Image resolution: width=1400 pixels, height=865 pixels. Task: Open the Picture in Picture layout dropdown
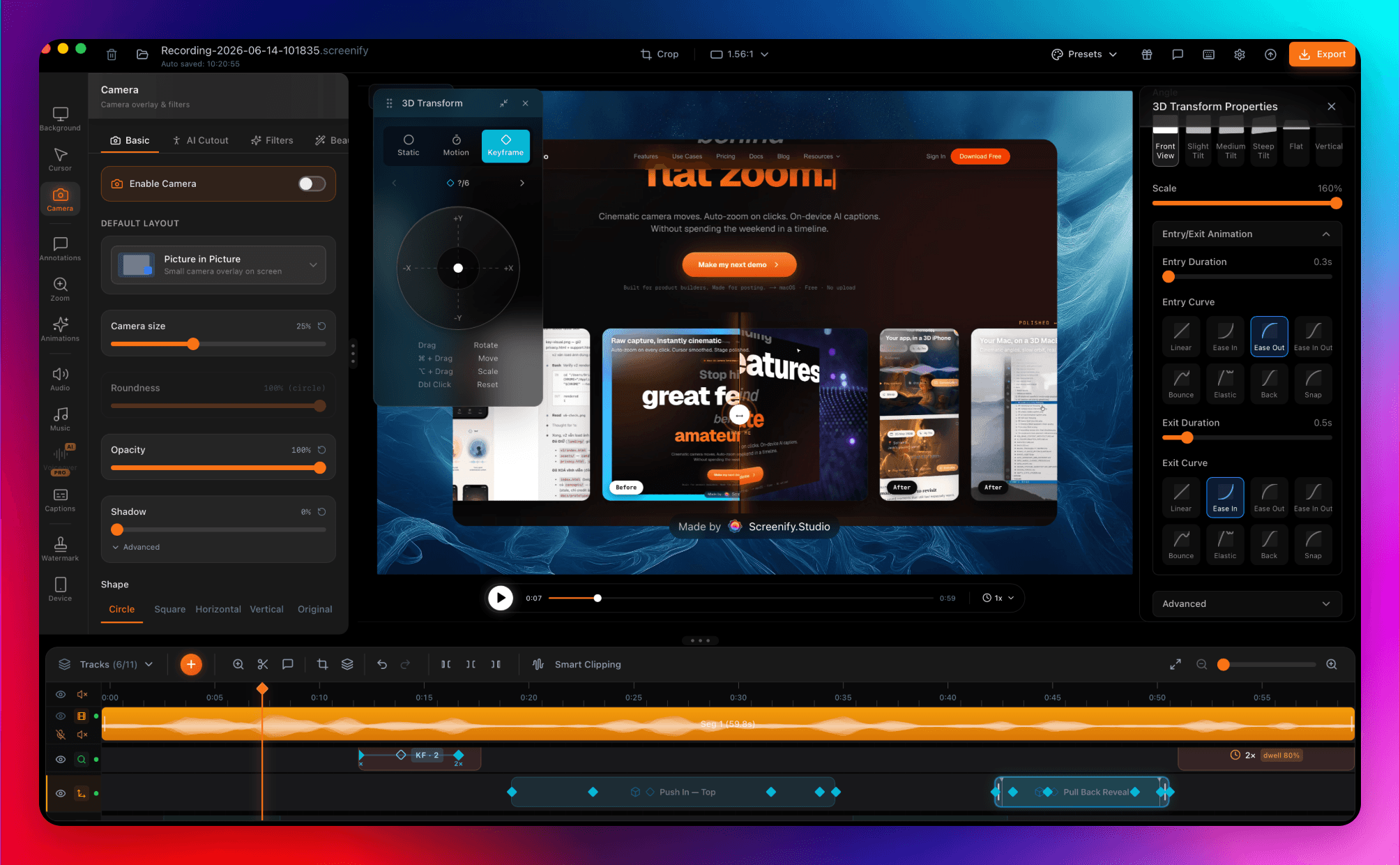tap(218, 265)
